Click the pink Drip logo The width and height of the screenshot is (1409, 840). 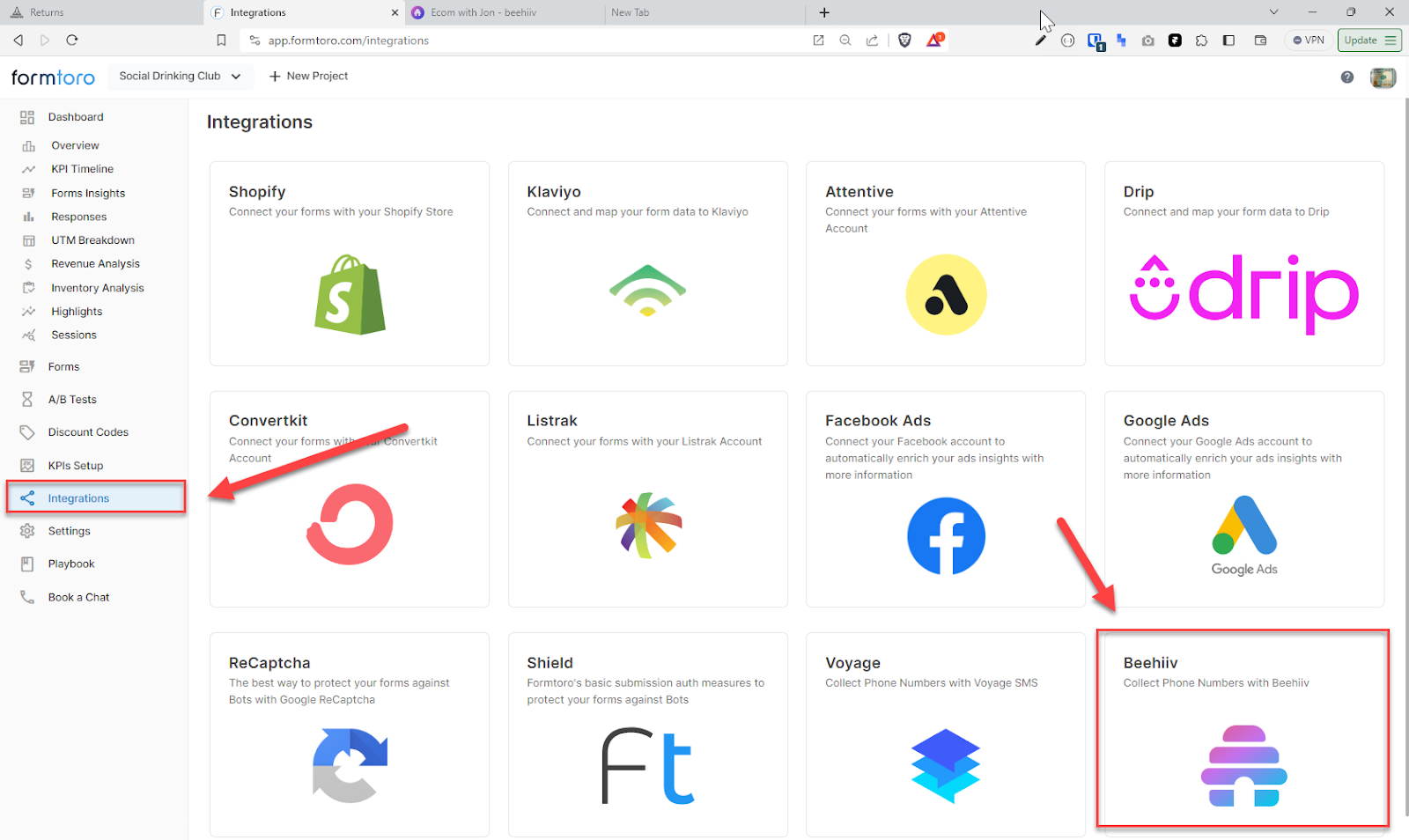pos(1244,295)
